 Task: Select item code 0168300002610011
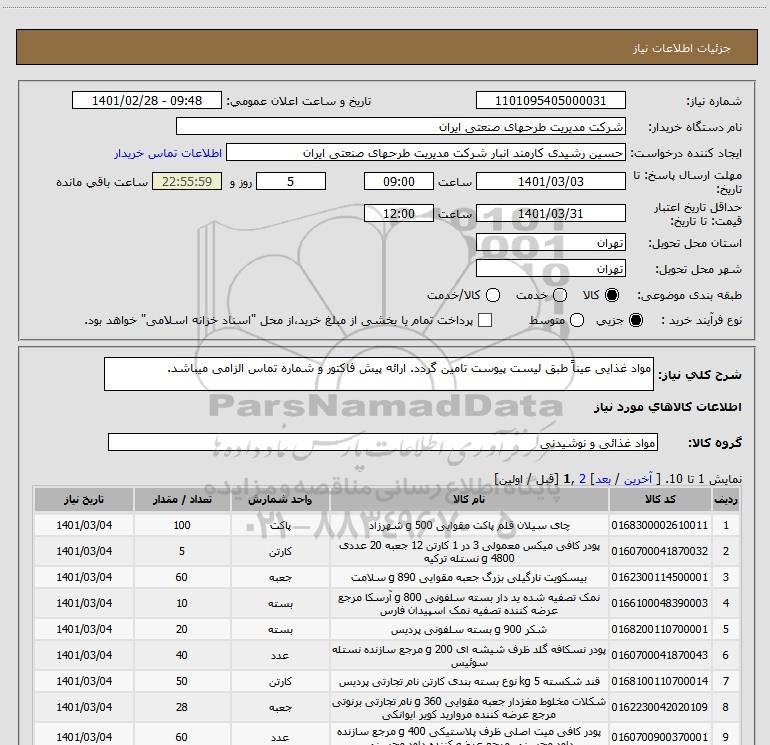click(660, 525)
